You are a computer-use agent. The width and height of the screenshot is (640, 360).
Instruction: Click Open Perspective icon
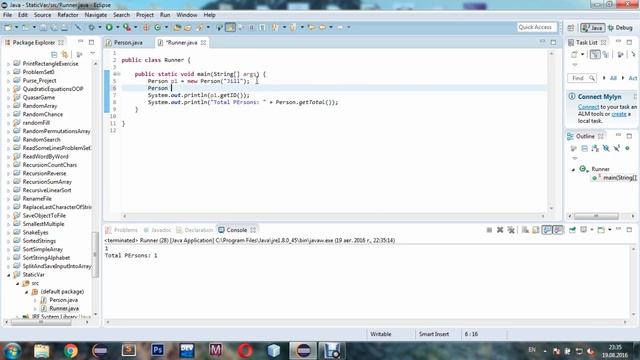point(571,27)
